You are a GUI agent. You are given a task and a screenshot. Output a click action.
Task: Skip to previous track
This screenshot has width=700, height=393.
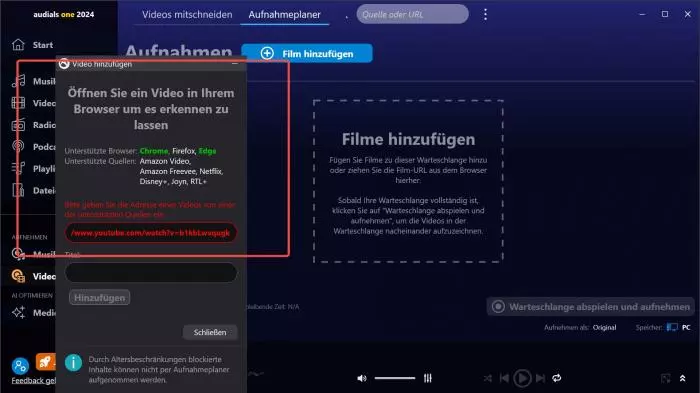[504, 378]
